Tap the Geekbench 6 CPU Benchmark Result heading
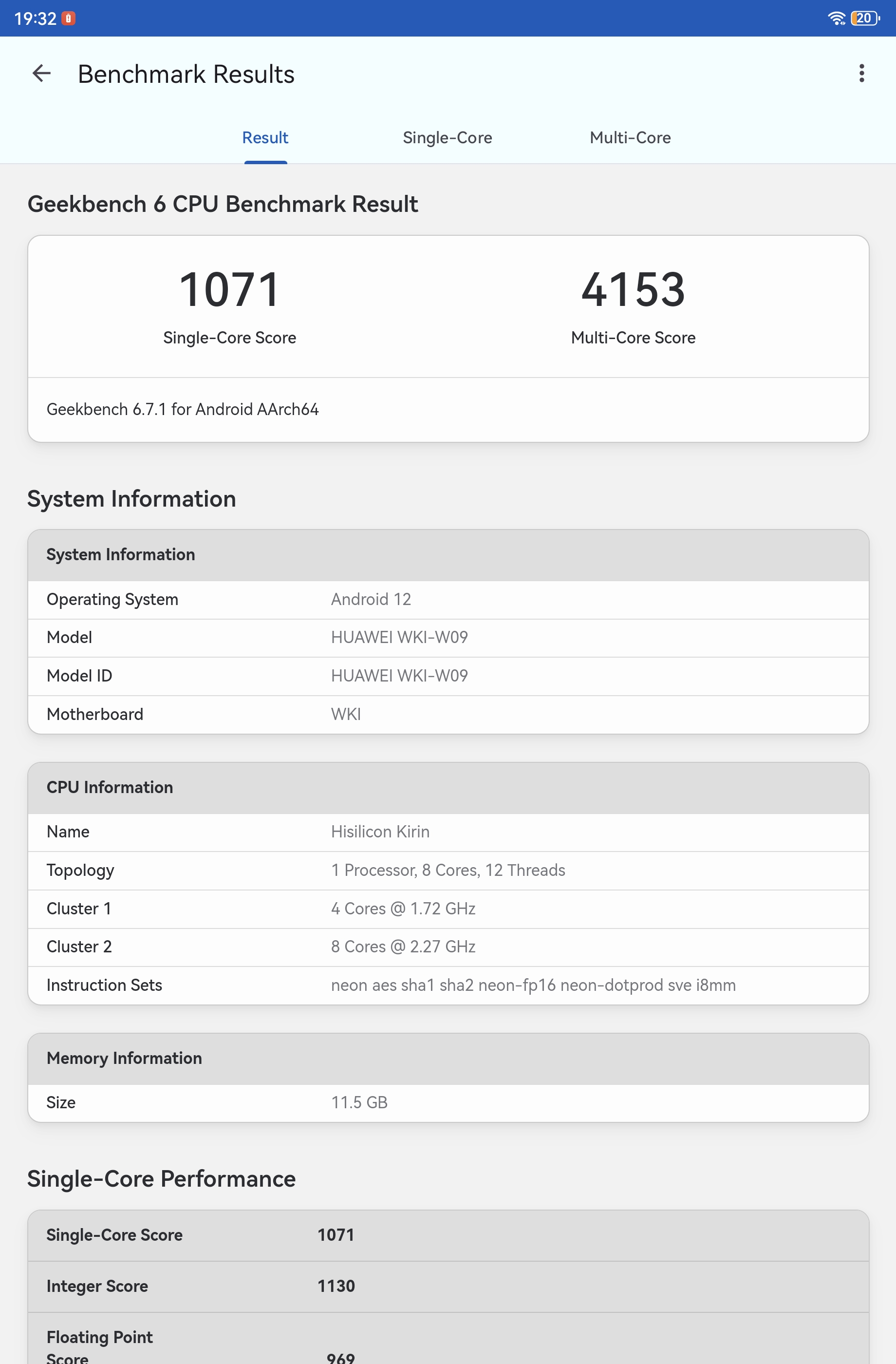The height and width of the screenshot is (1364, 896). 223,204
